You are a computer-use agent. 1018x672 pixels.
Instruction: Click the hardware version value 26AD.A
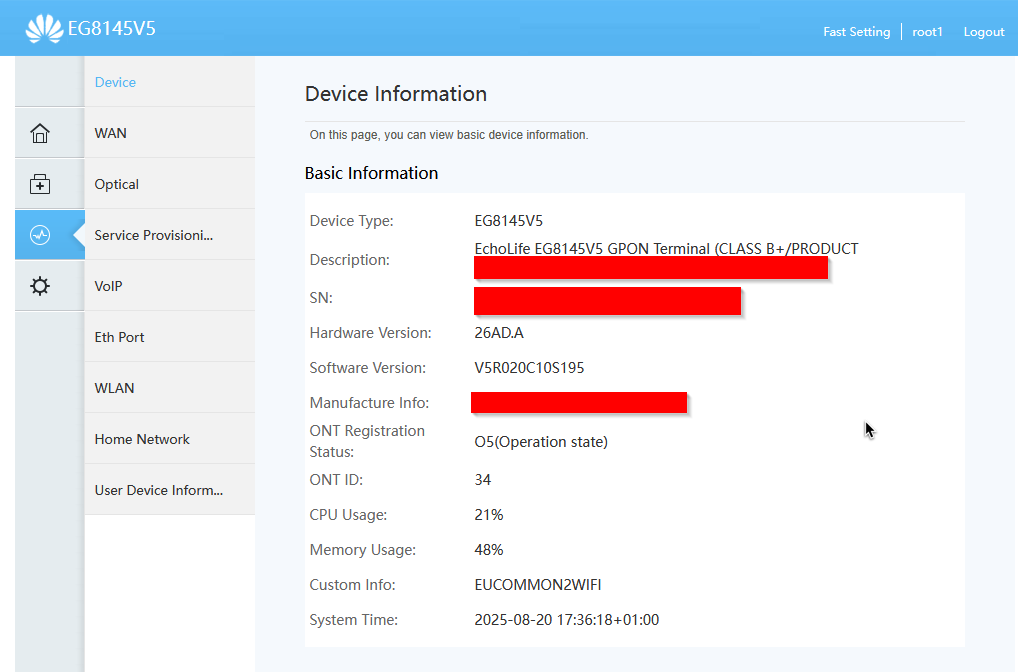point(499,333)
